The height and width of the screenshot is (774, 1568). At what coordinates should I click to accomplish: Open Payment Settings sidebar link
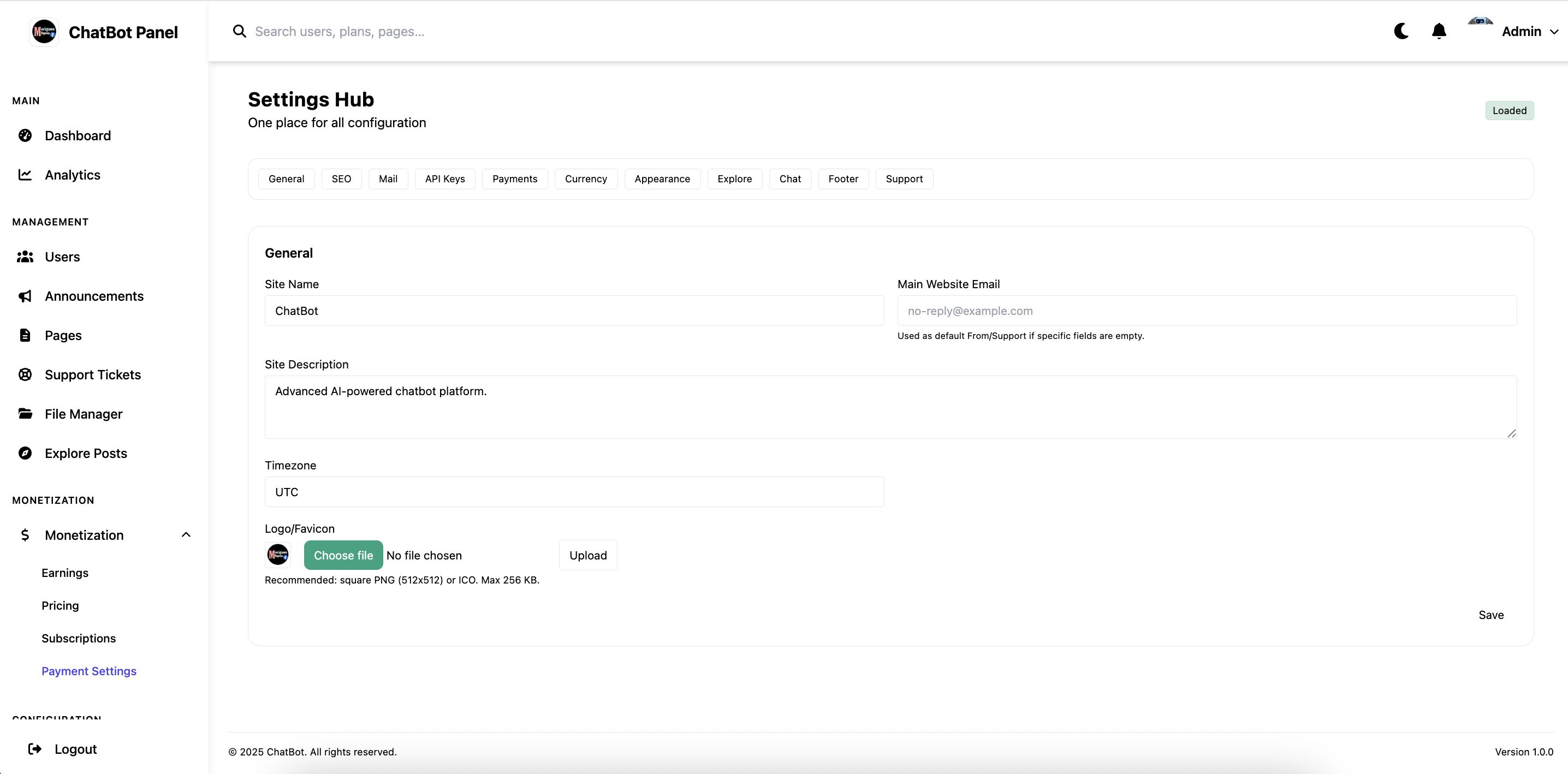(89, 671)
